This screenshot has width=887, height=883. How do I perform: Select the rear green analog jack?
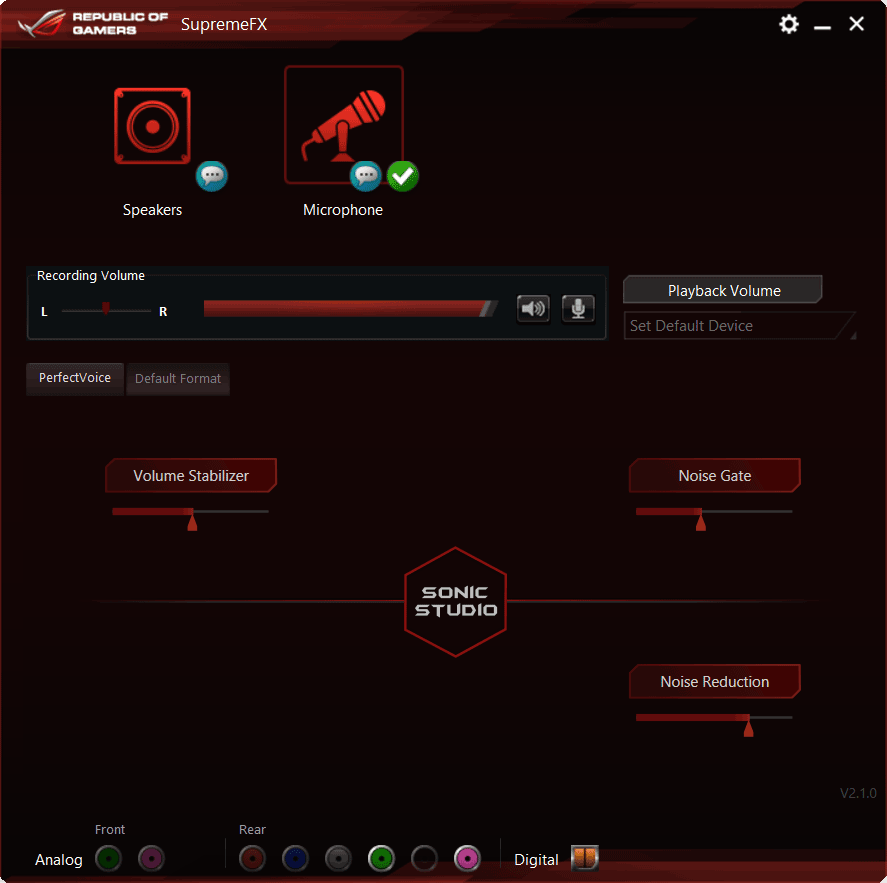coord(381,858)
